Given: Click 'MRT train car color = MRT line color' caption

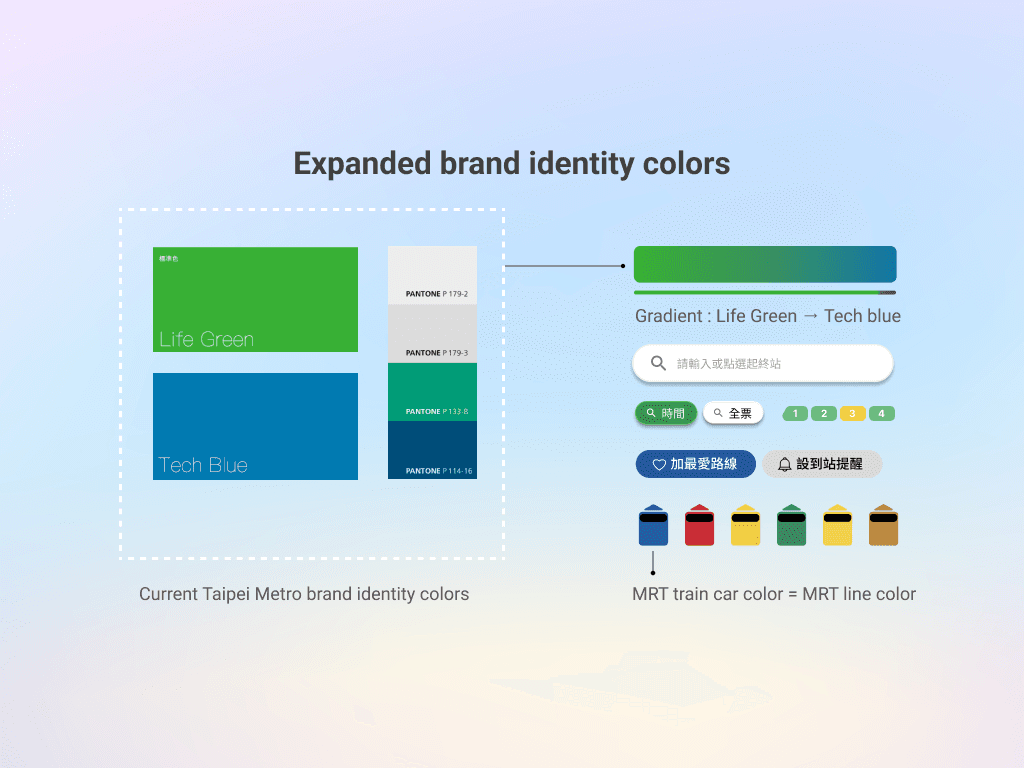Looking at the screenshot, I should click(x=774, y=594).
